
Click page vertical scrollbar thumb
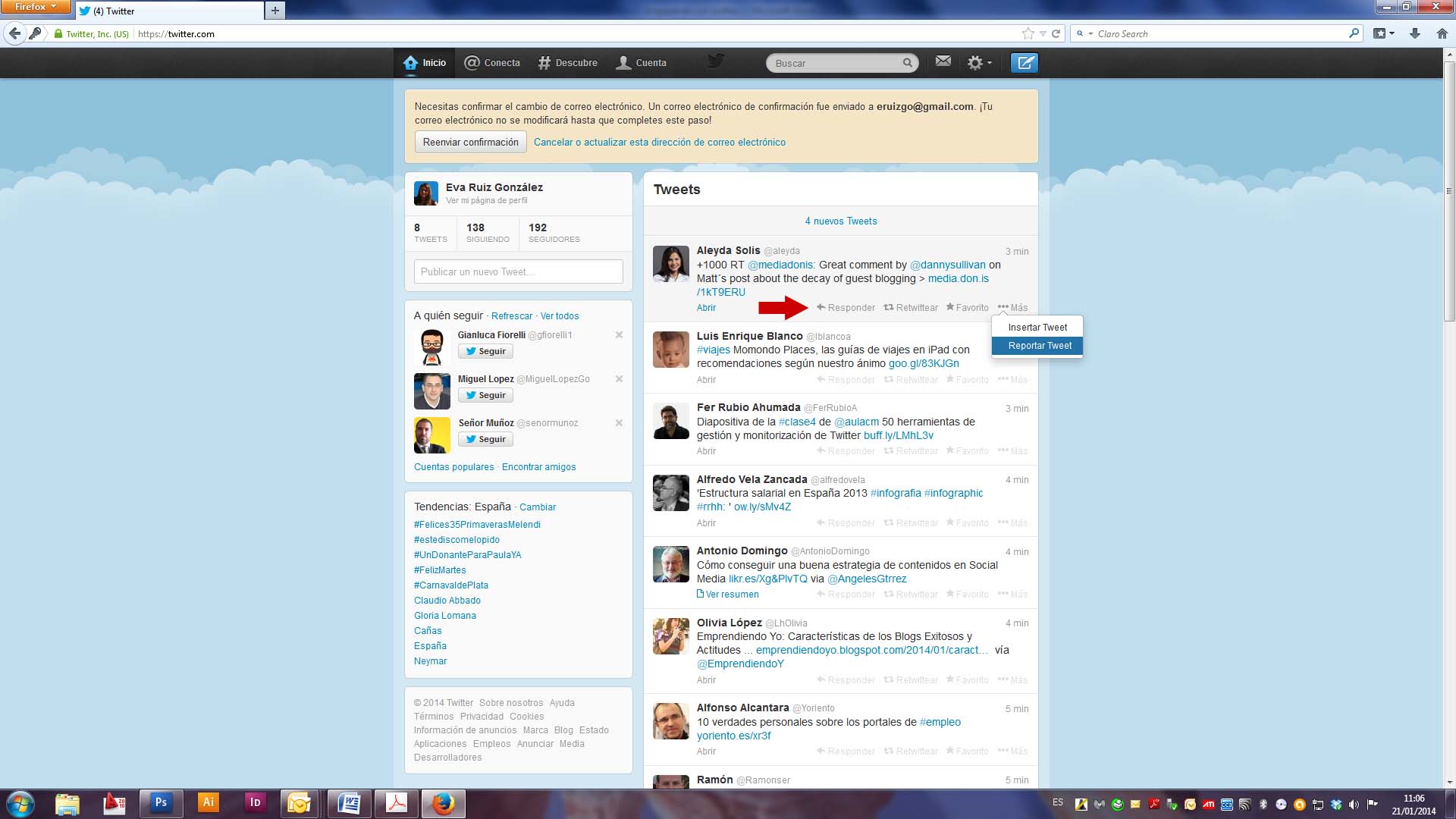click(1449, 190)
